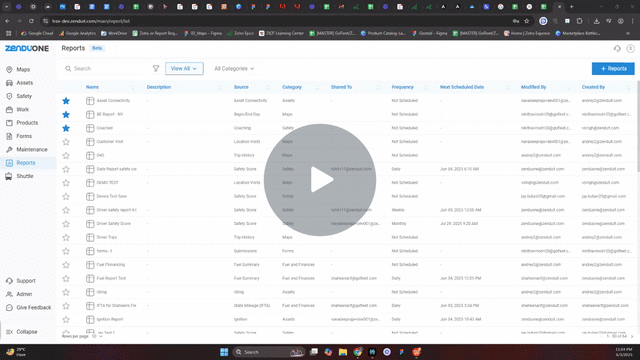Open the Shuttle section
Image resolution: width=640 pixels, height=360 pixels.
24,176
